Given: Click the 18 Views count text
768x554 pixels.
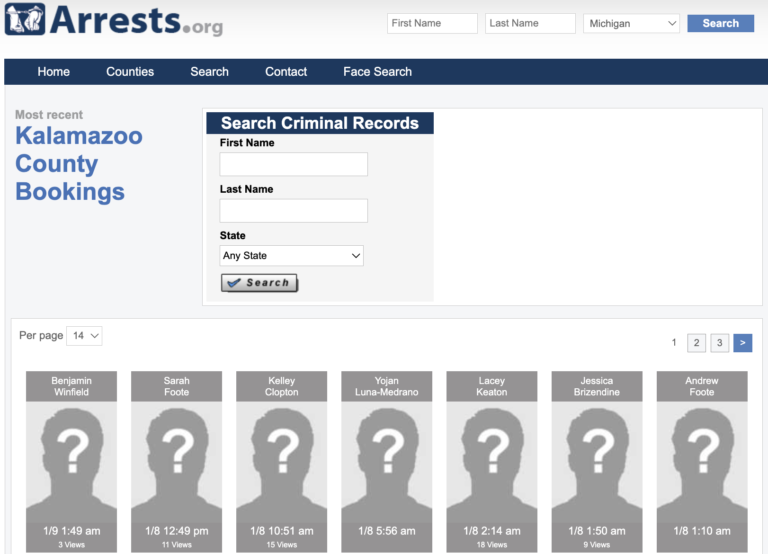Looking at the screenshot, I should coord(492,545).
